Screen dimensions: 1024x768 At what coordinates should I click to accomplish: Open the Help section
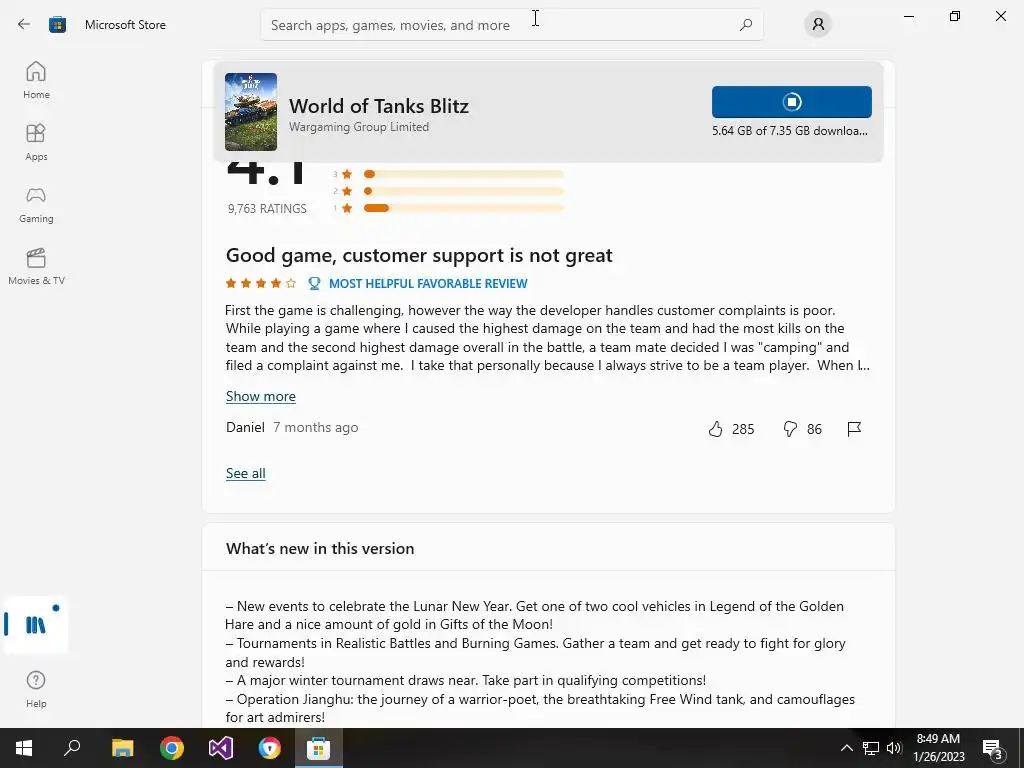pyautogui.click(x=36, y=689)
